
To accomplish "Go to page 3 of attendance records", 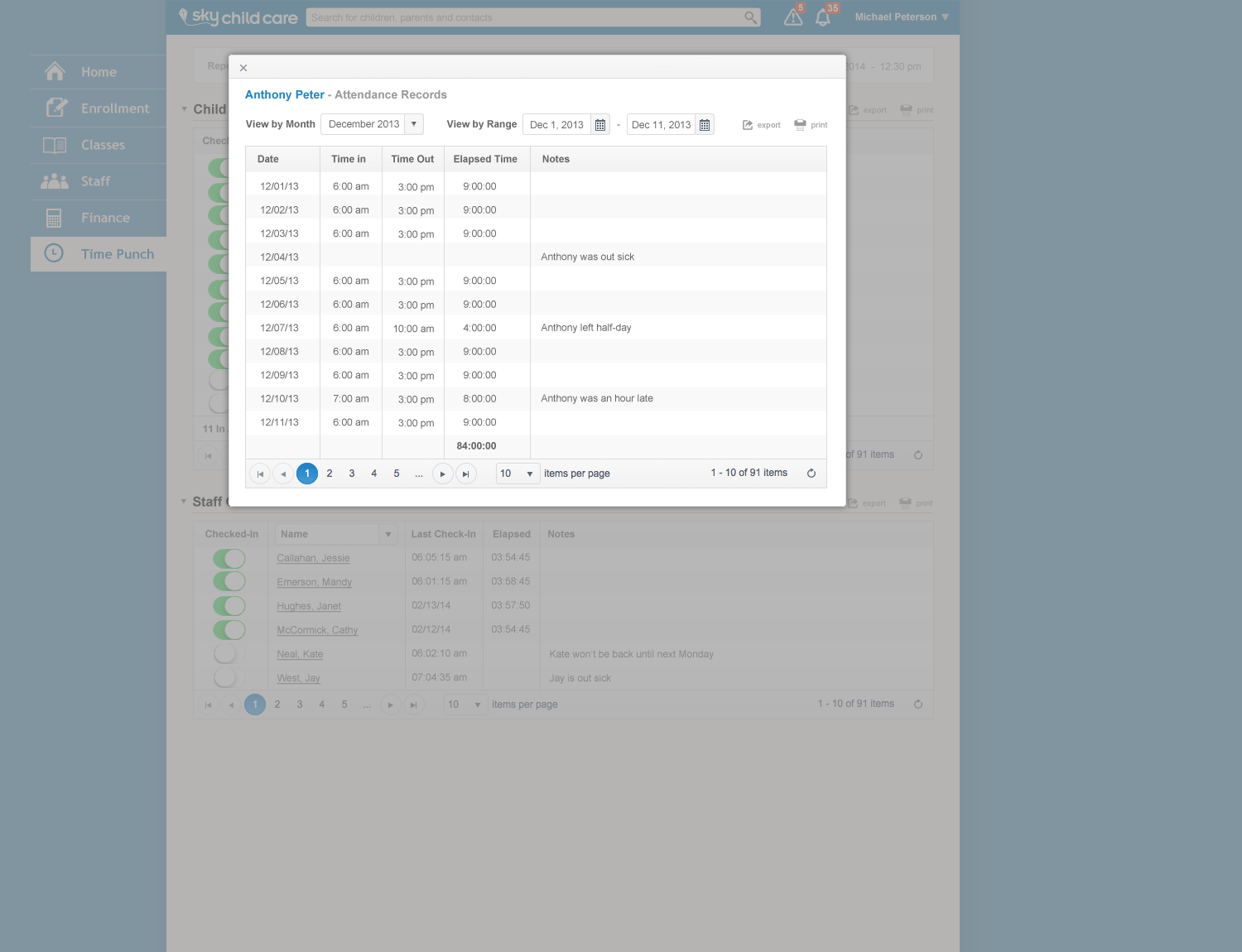I will 352,474.
